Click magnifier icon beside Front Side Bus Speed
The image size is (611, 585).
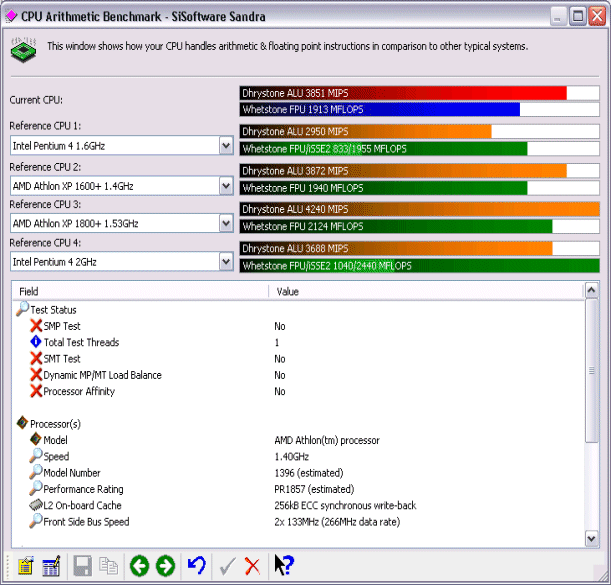click(35, 521)
